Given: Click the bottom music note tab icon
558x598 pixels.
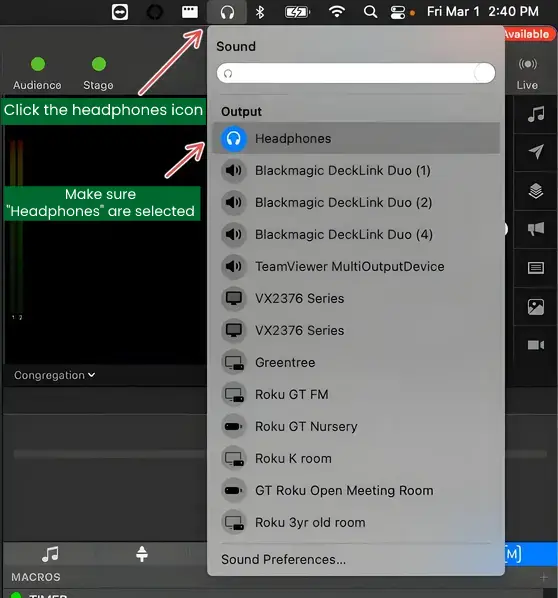Looking at the screenshot, I should pos(50,554).
